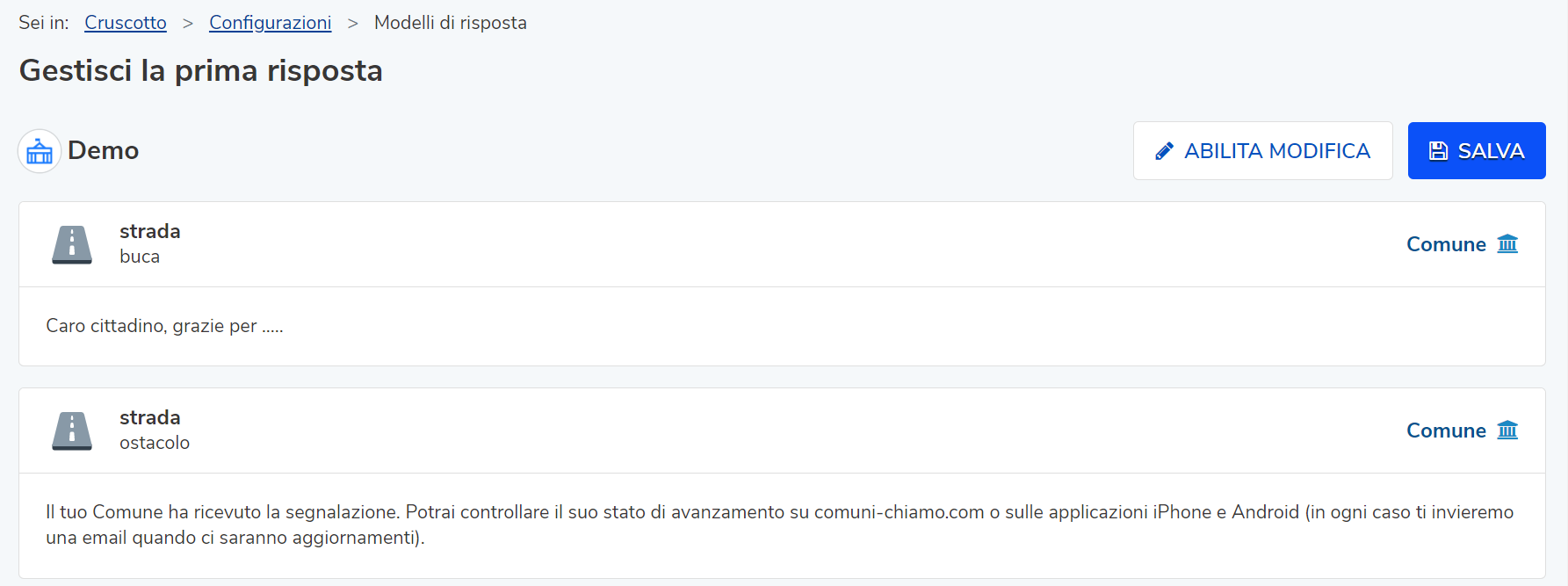
Task: Click the Demo organization building icon
Action: (40, 151)
